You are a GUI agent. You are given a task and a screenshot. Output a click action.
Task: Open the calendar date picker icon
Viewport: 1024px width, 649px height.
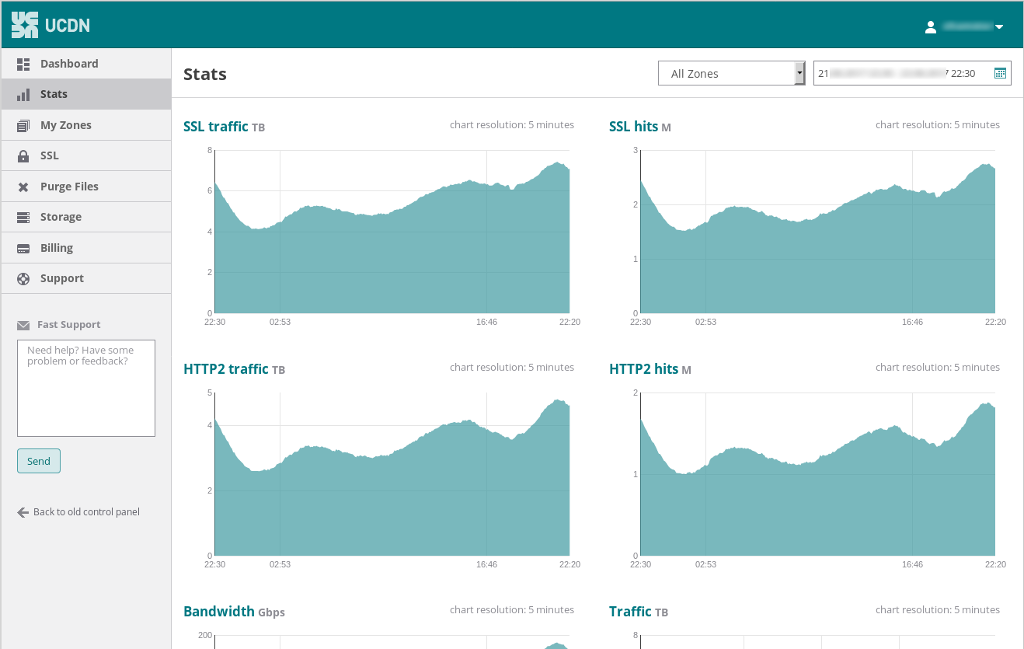(x=999, y=73)
